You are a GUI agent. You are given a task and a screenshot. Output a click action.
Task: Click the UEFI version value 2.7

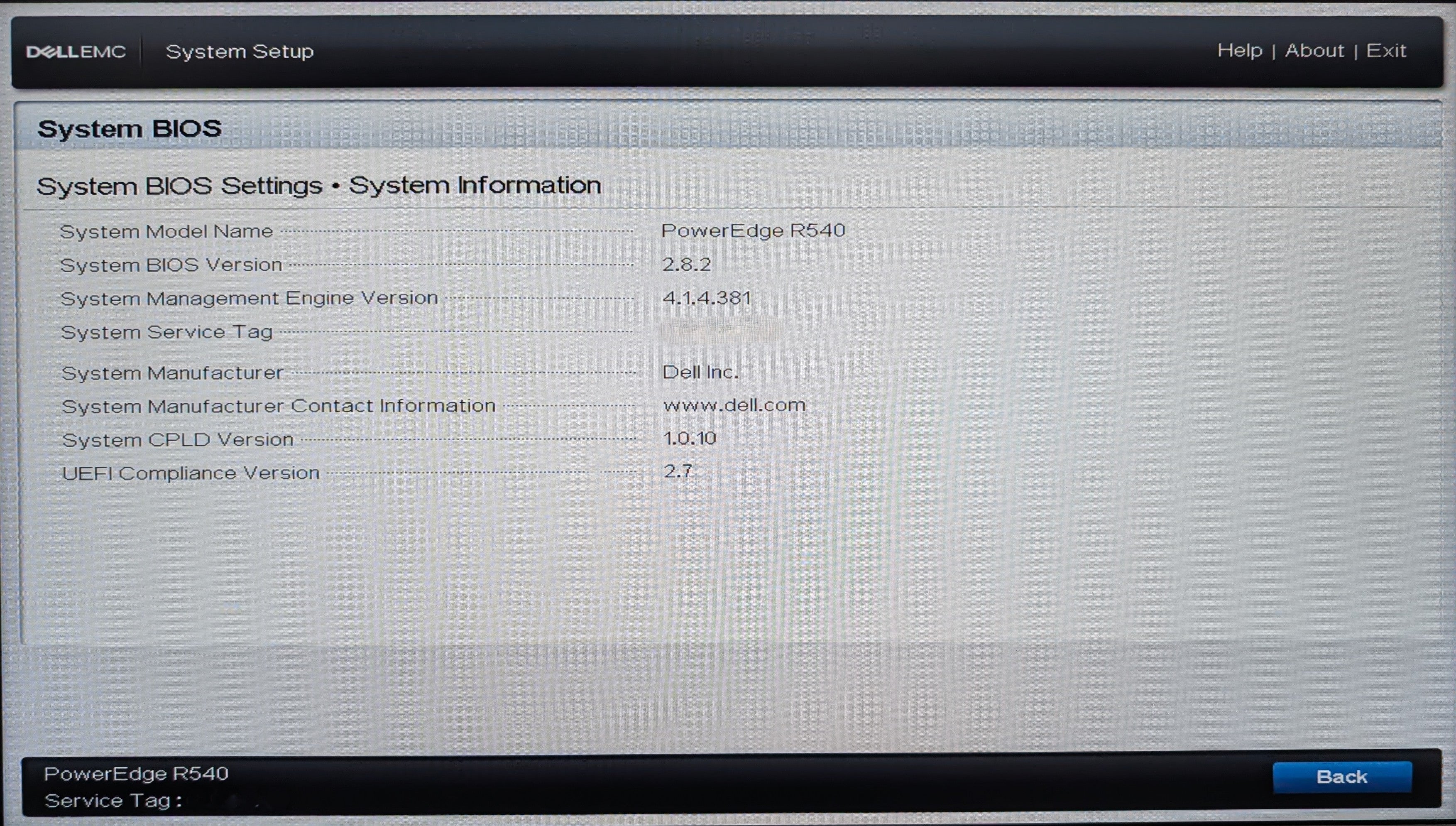pos(678,471)
